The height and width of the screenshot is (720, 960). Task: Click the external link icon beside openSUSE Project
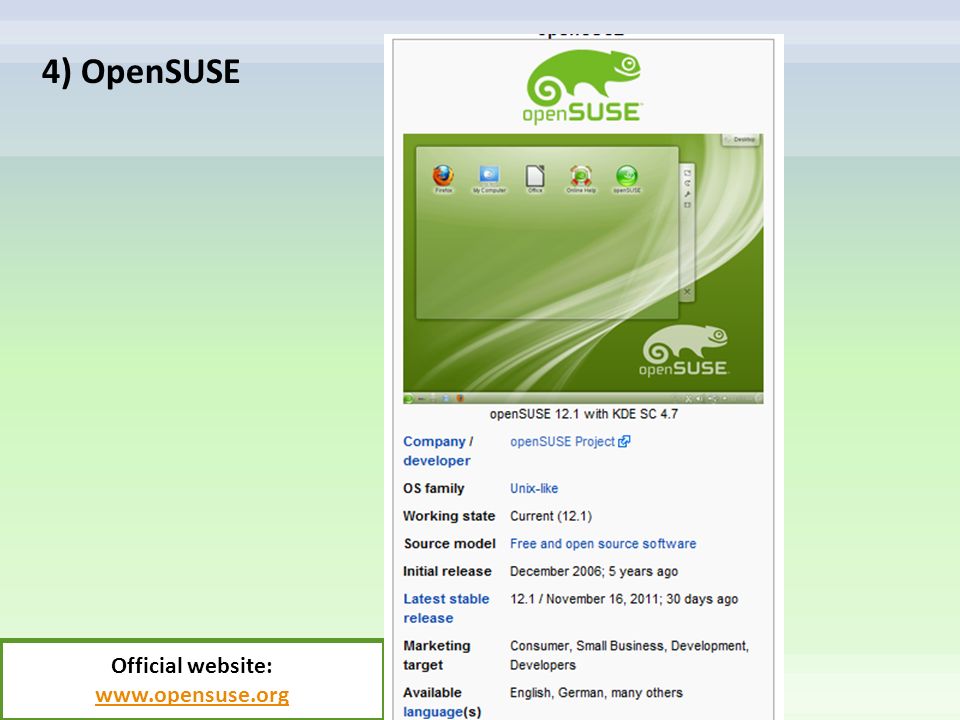pos(624,441)
